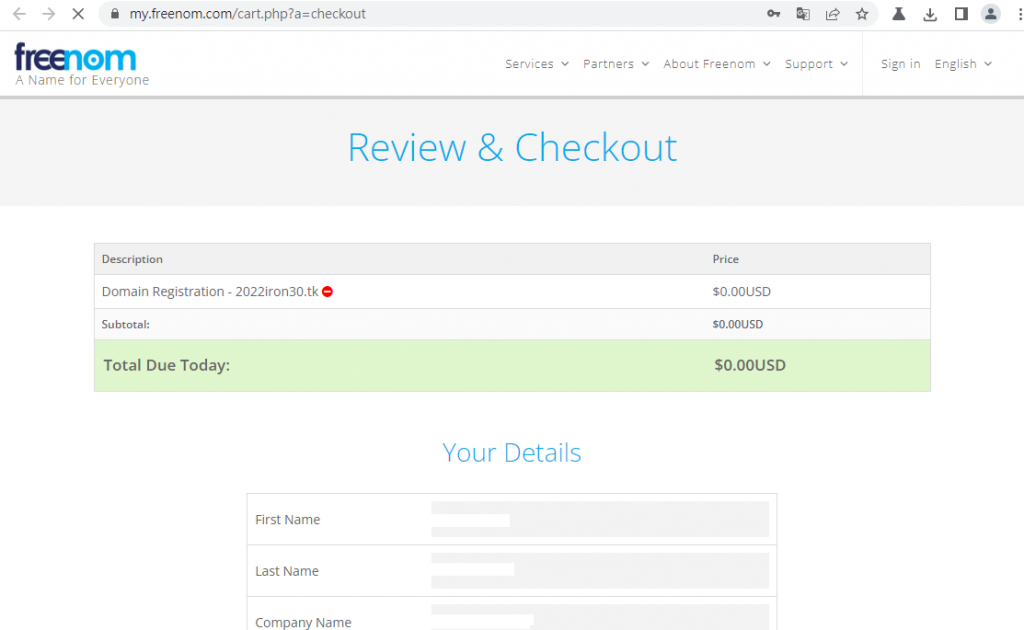Click the share page icon

[x=832, y=14]
